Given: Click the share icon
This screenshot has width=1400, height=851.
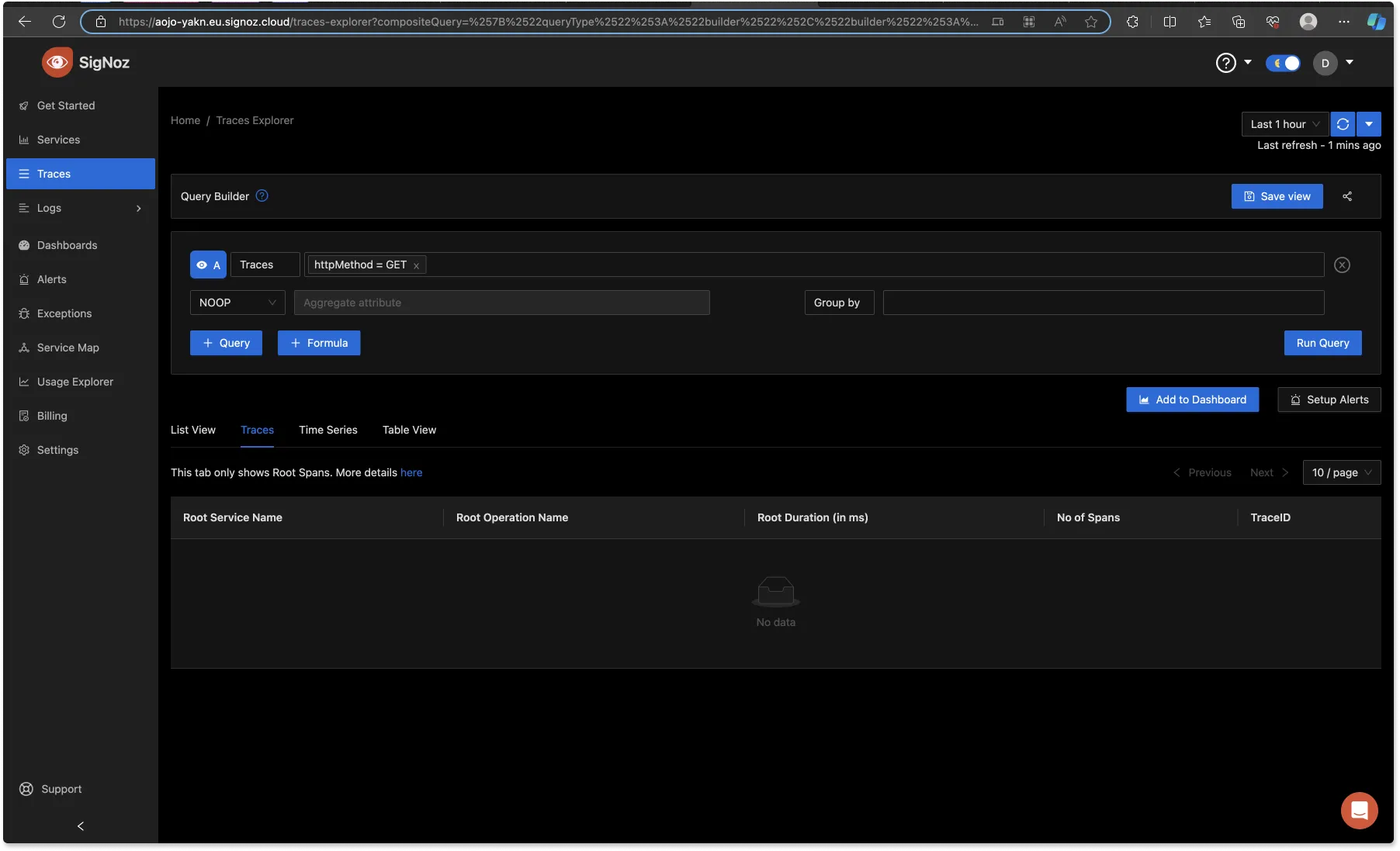Looking at the screenshot, I should coord(1347,196).
